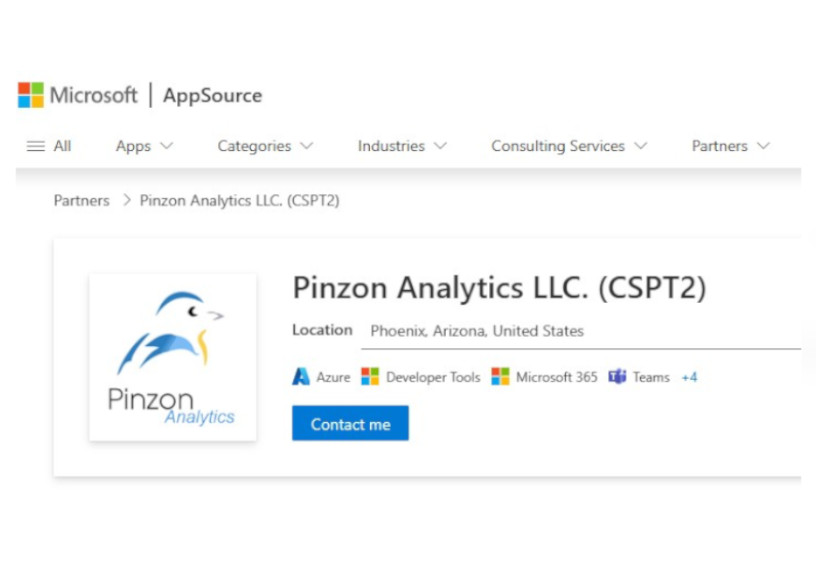Open the Partners dropdown menu
This screenshot has width=816, height=561.
pos(730,146)
